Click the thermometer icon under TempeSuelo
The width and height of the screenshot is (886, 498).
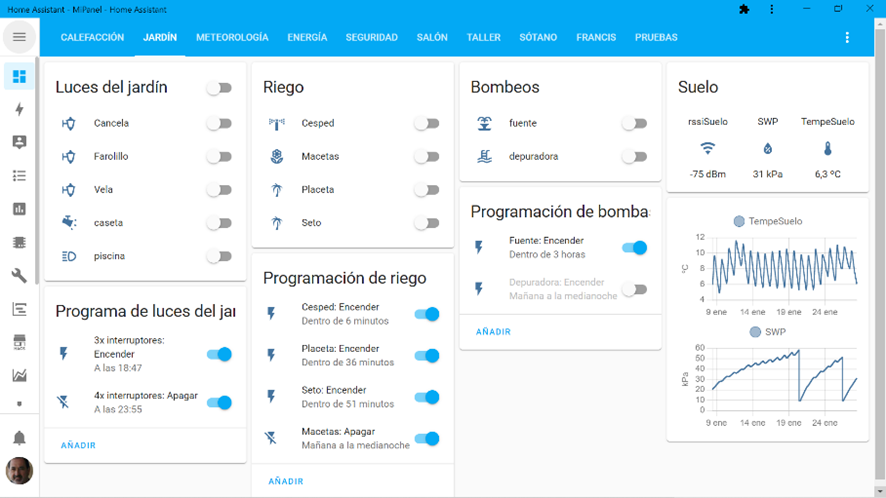click(828, 149)
